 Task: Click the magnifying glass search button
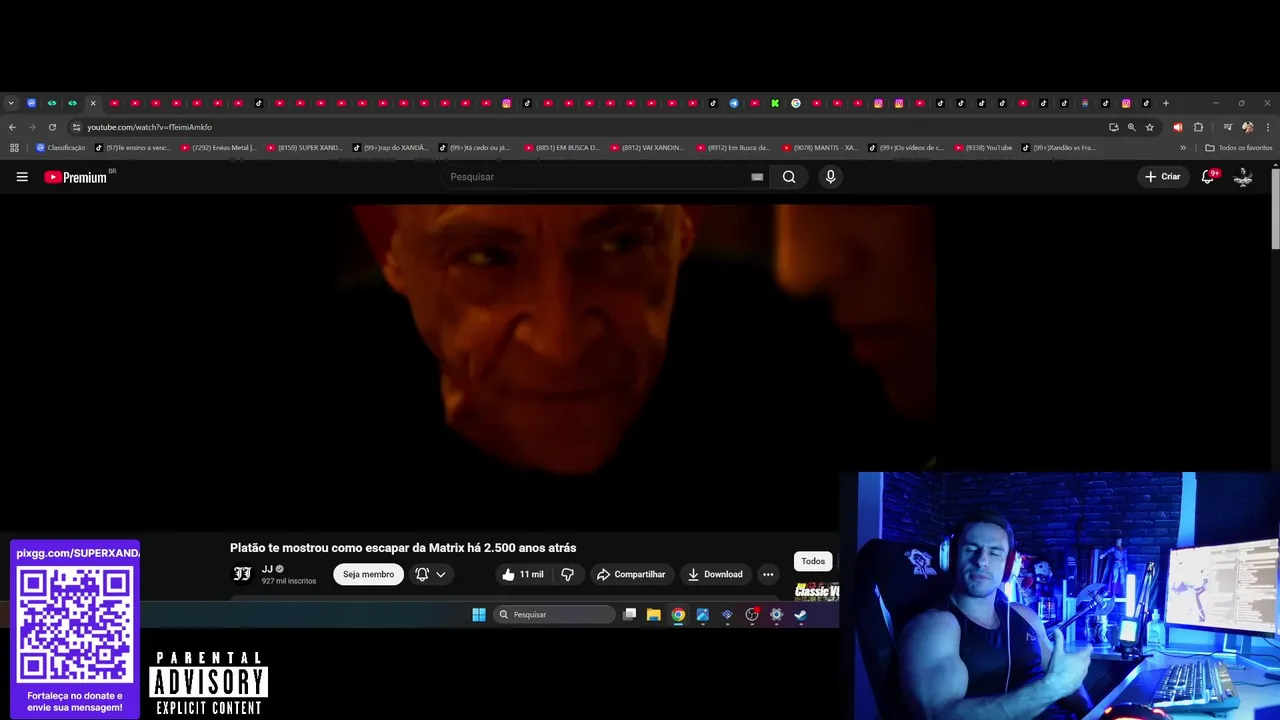(x=789, y=177)
